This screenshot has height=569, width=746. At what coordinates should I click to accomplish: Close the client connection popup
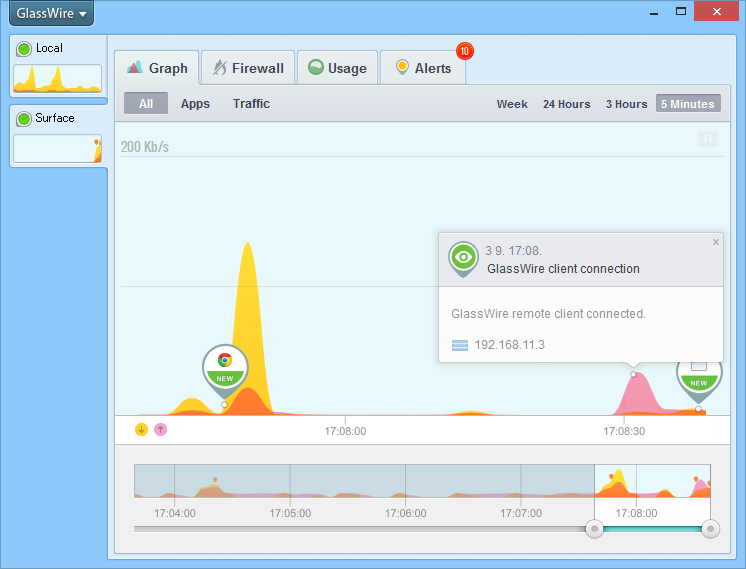tap(716, 242)
